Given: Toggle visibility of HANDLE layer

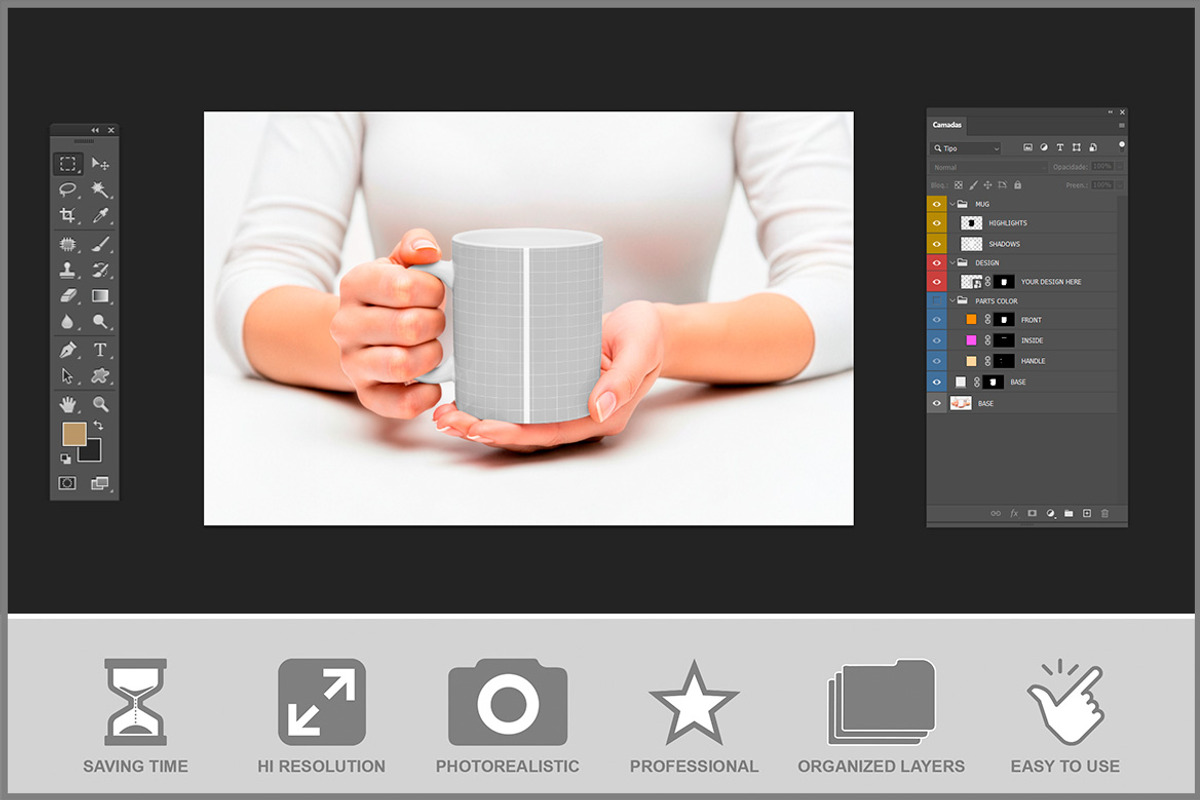Looking at the screenshot, I should click(937, 361).
